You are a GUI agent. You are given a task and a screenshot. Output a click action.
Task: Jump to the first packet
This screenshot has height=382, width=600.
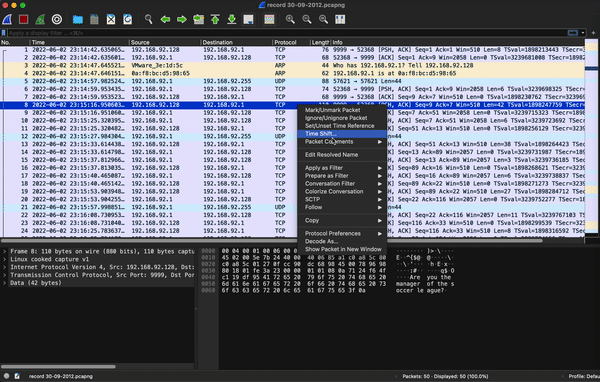pos(215,19)
